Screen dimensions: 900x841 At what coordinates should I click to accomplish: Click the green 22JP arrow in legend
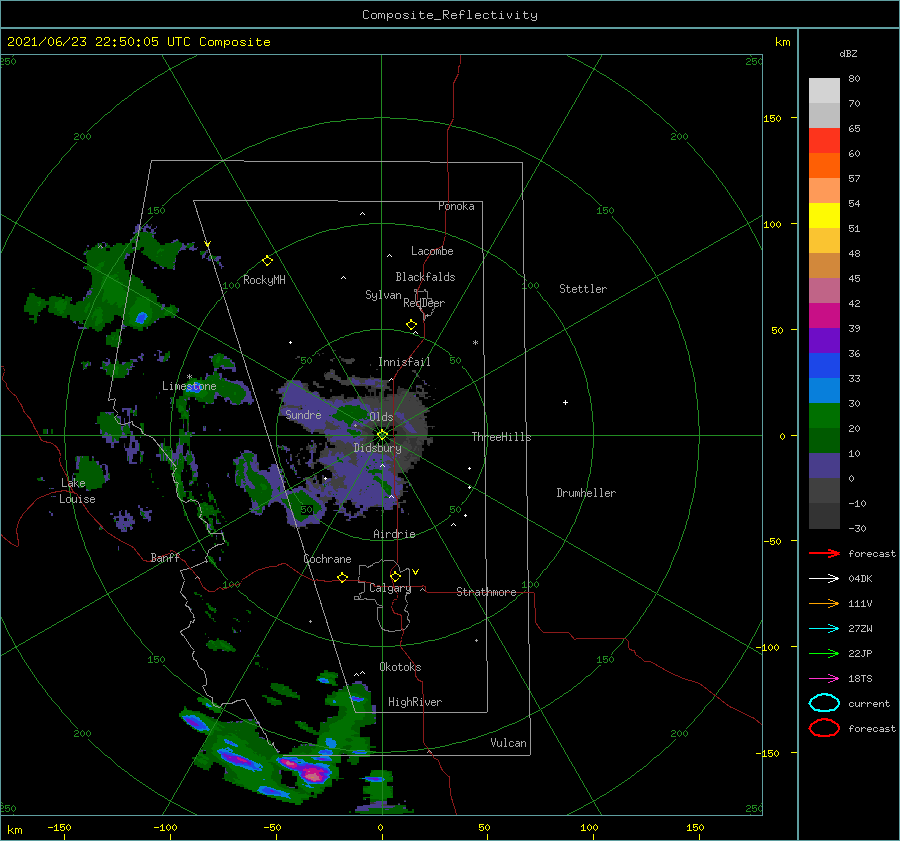click(x=824, y=653)
